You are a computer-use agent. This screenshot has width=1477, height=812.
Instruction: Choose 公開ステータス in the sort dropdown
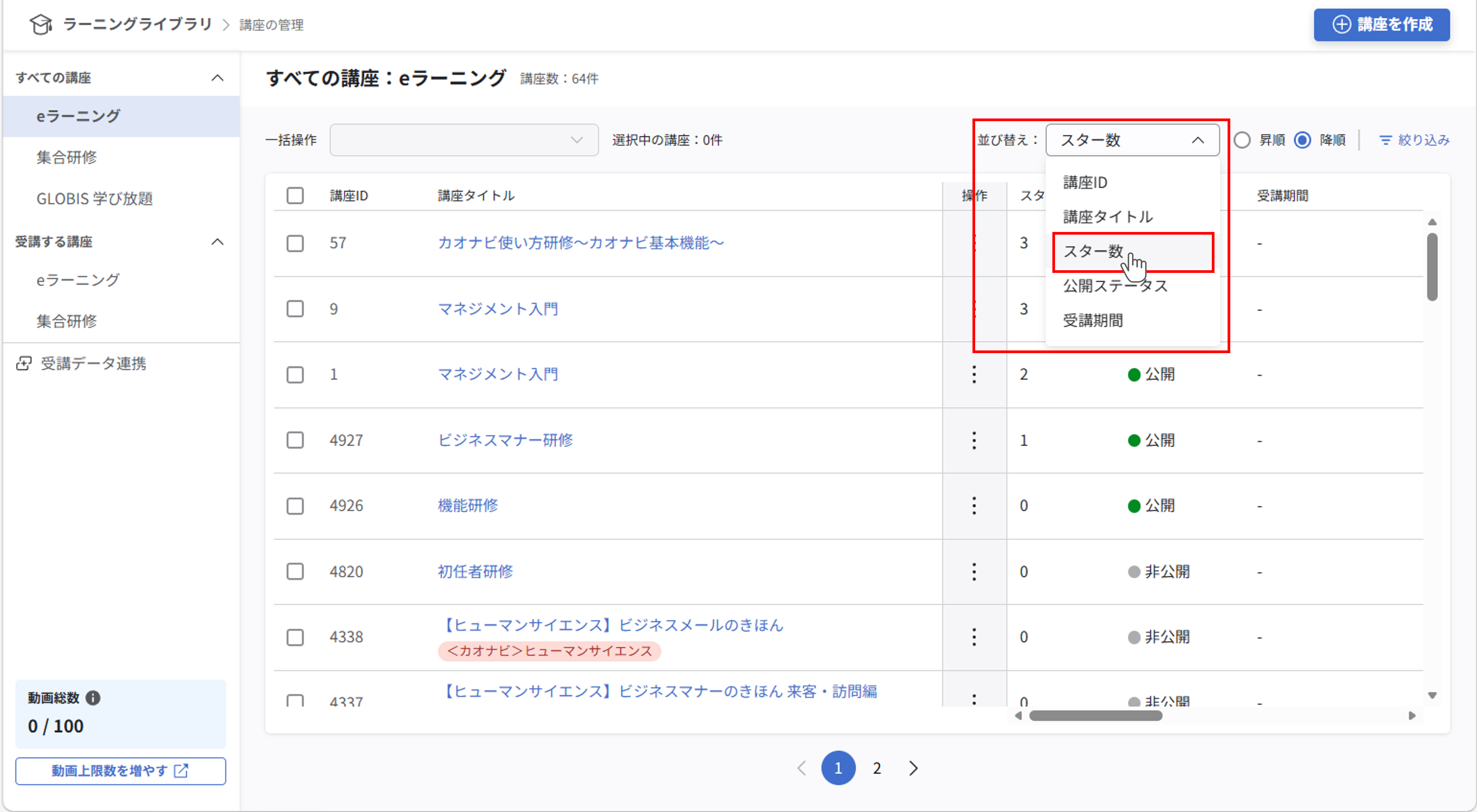click(1132, 286)
